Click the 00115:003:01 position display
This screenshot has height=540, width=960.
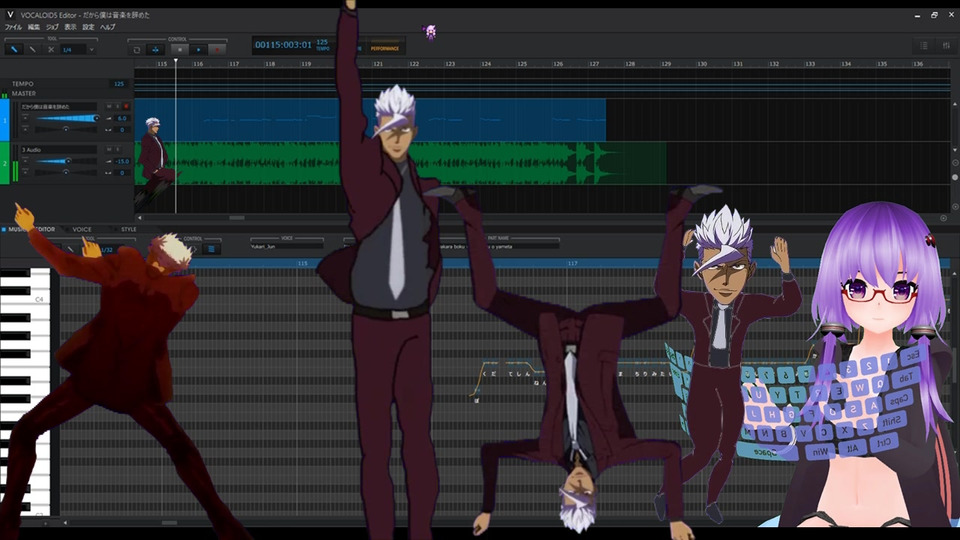[283, 45]
